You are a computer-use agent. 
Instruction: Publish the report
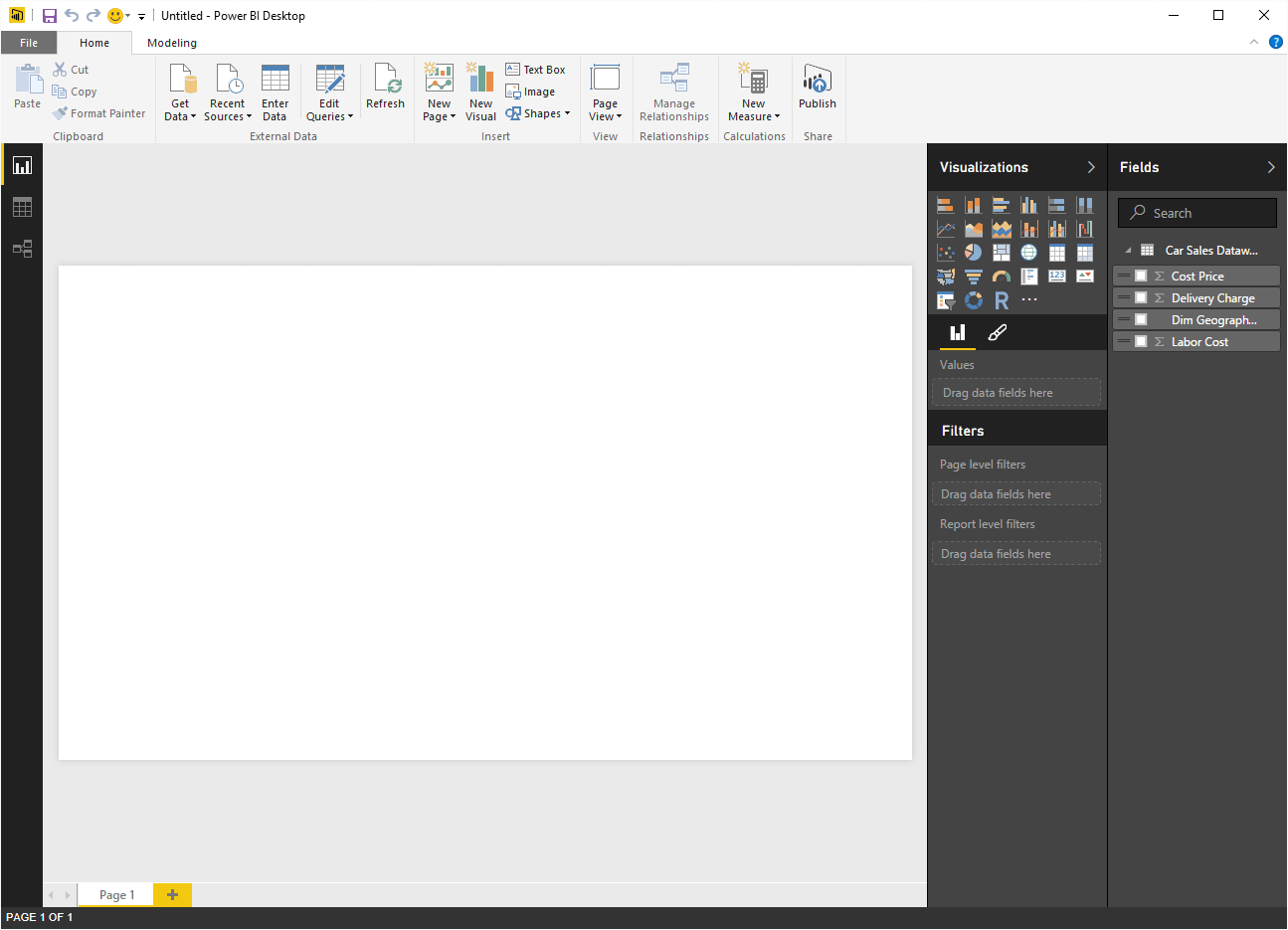[x=818, y=87]
